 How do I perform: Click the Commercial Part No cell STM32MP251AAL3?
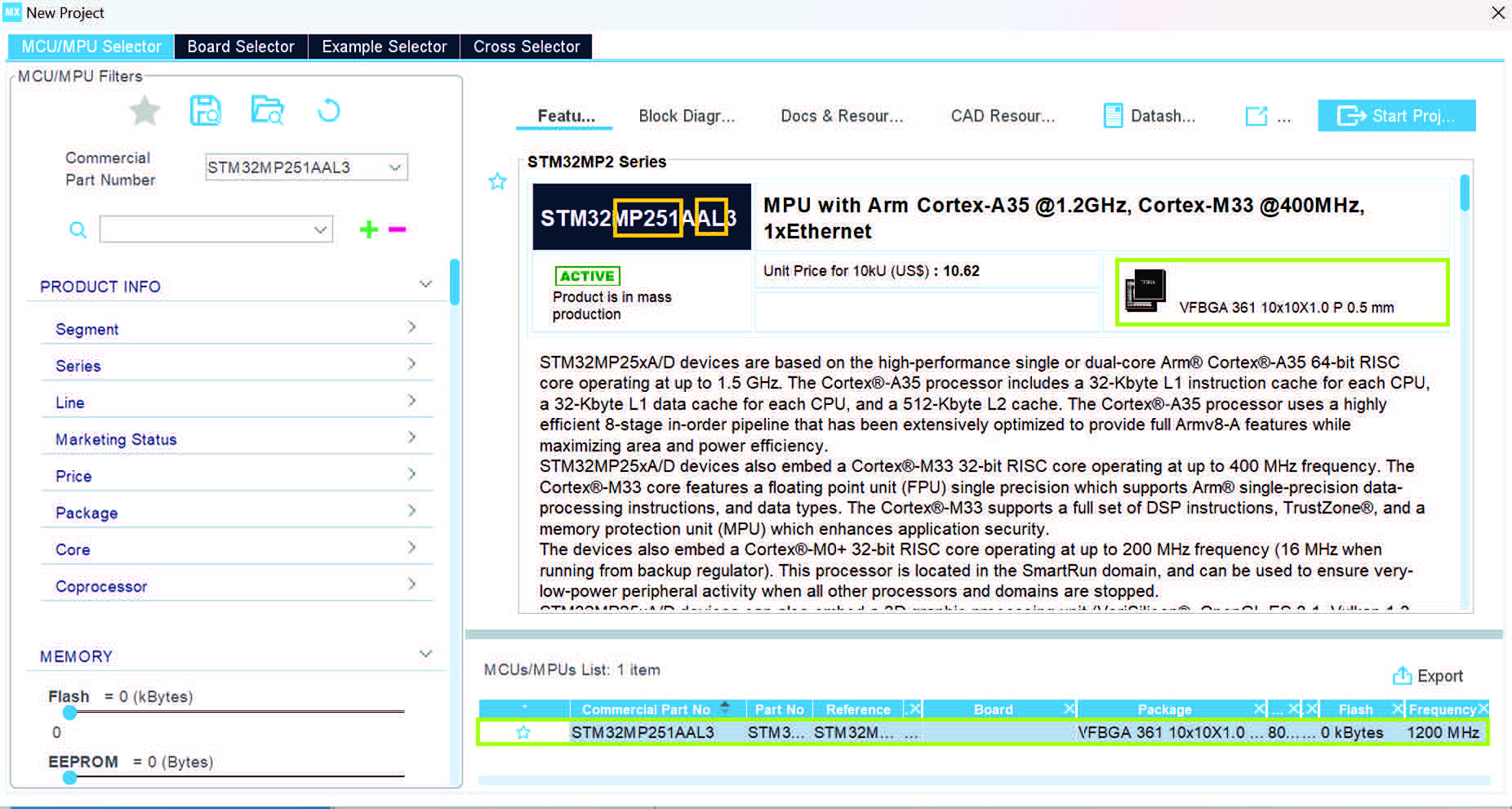click(x=643, y=732)
